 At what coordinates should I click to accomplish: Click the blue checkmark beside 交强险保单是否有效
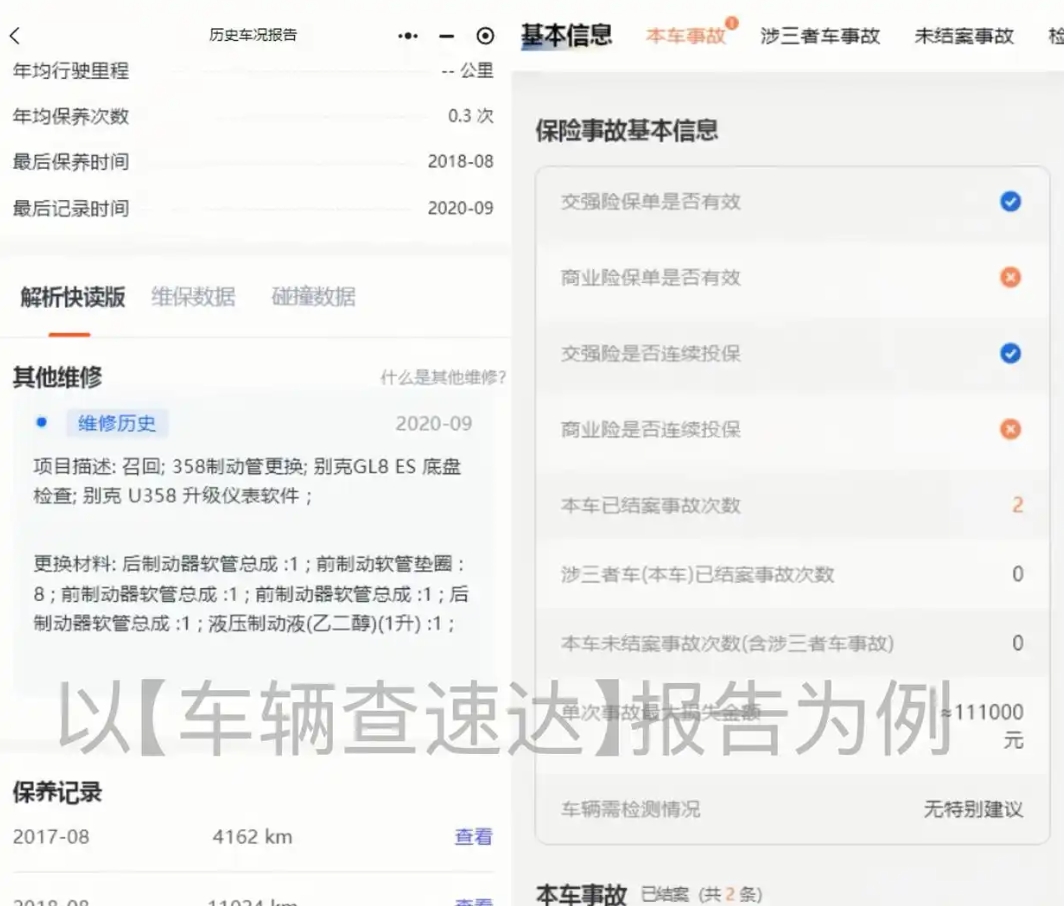coord(1010,201)
